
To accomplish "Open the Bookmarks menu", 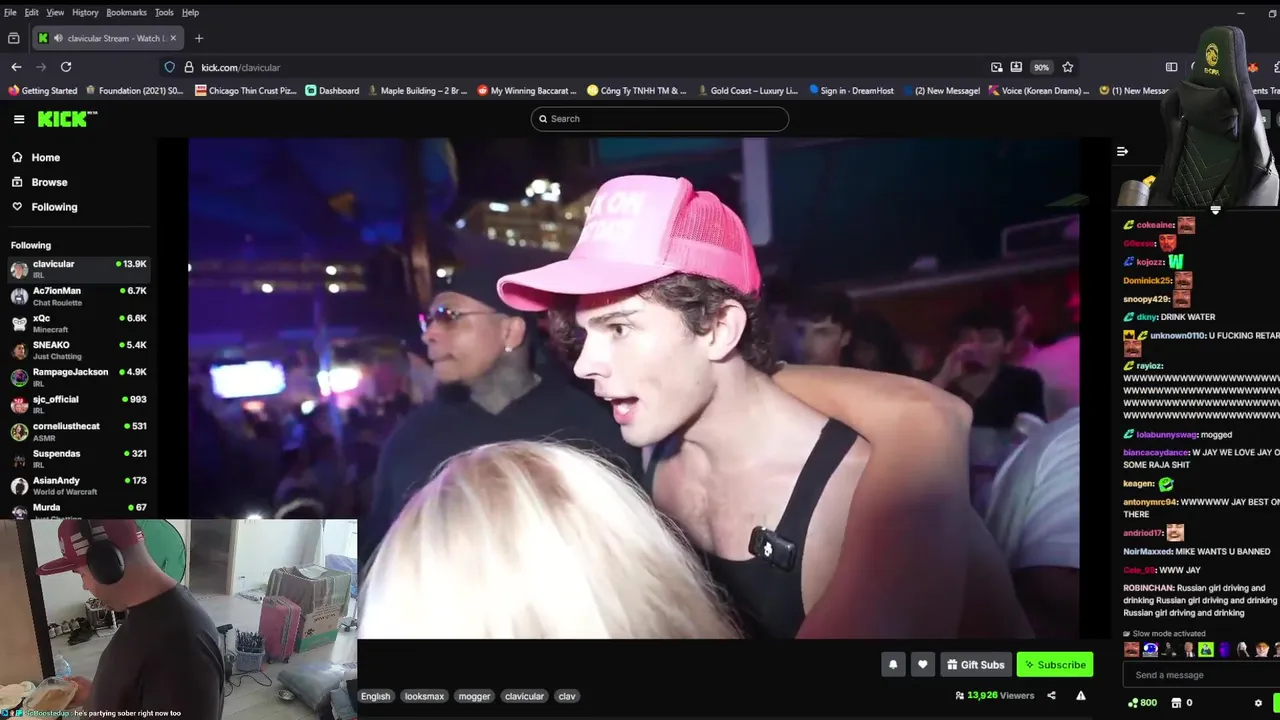I will [x=126, y=12].
